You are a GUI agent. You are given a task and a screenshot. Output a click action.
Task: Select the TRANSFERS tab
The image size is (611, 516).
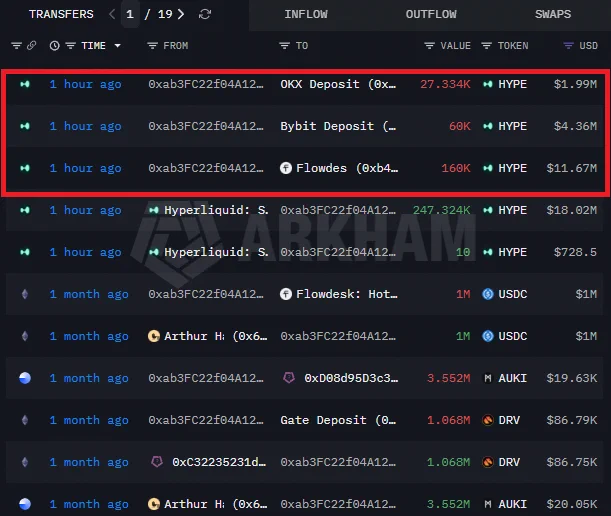[x=61, y=14]
